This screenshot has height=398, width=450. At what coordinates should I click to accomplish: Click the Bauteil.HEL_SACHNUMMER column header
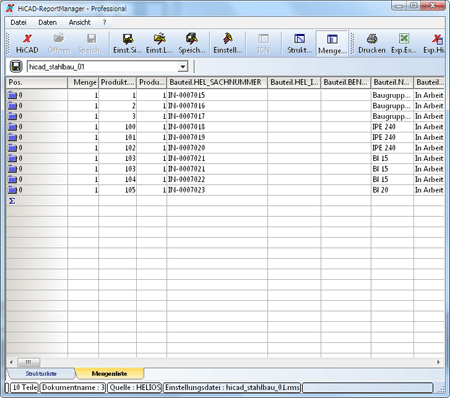217,82
